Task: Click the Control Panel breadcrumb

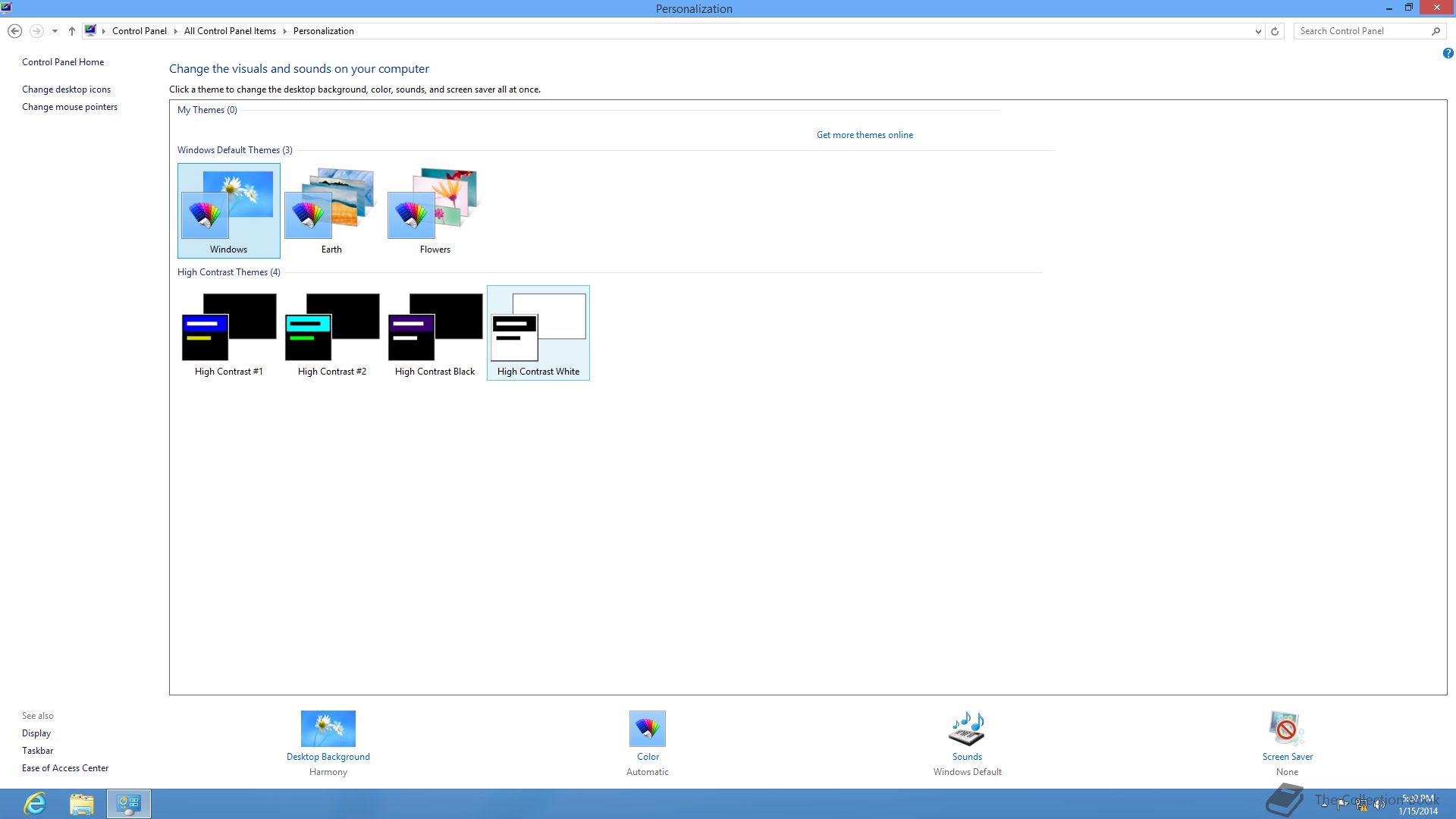Action: pyautogui.click(x=140, y=31)
